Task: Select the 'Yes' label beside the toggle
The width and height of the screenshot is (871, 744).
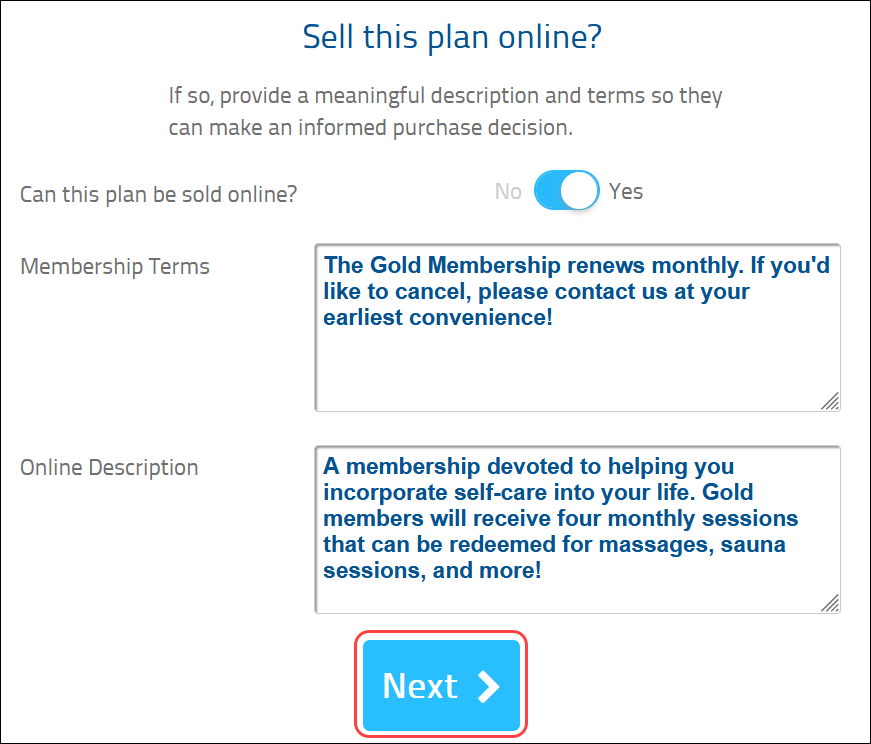Action: 625,190
